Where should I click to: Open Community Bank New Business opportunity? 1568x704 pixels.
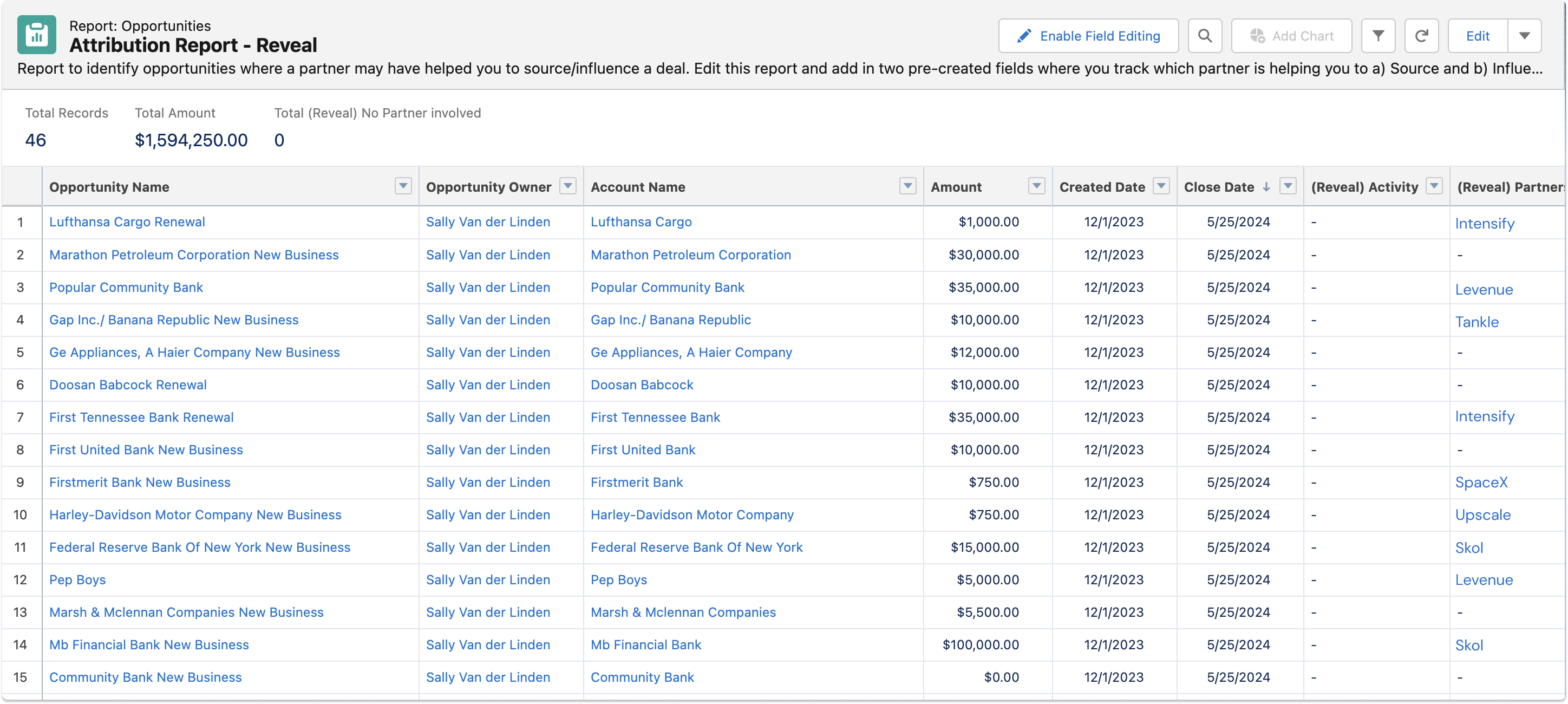(x=146, y=677)
